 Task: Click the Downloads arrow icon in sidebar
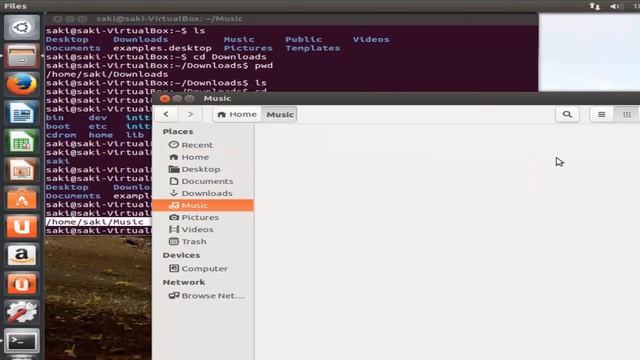click(x=174, y=193)
